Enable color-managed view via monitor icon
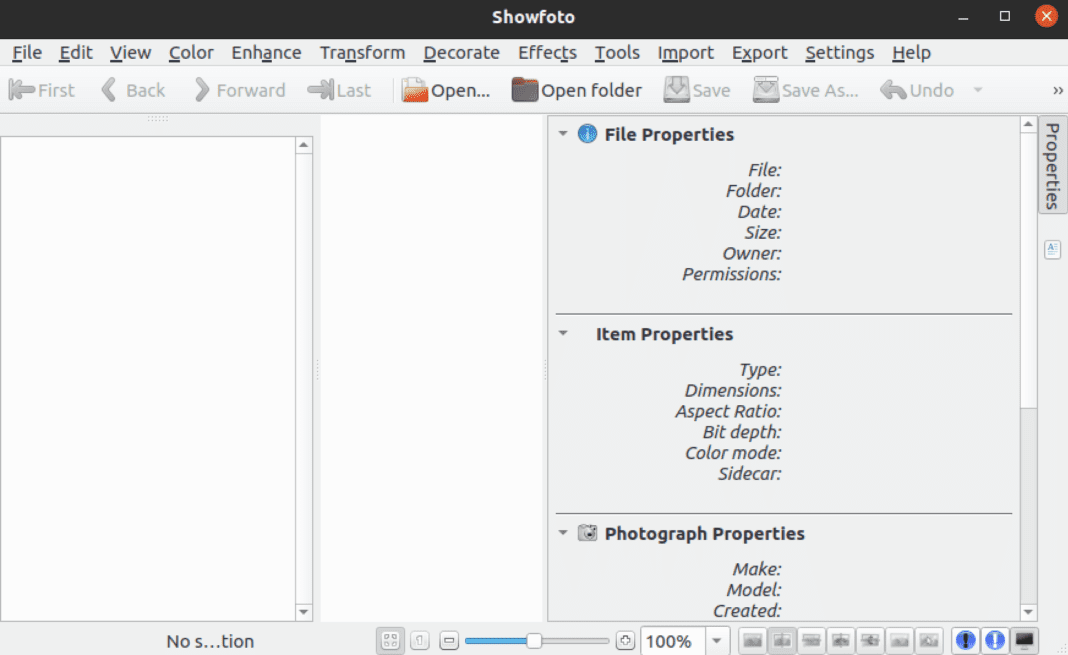1068x655 pixels. coord(1022,640)
